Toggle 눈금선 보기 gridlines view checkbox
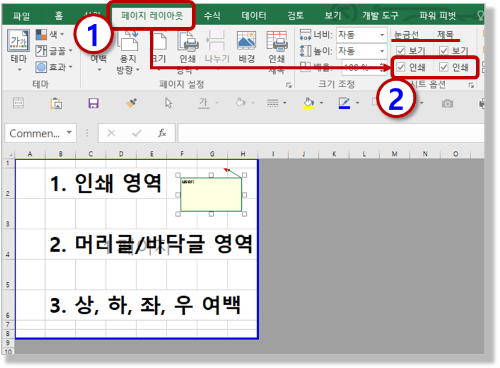Viewport: 500px width, 368px height. [400, 51]
